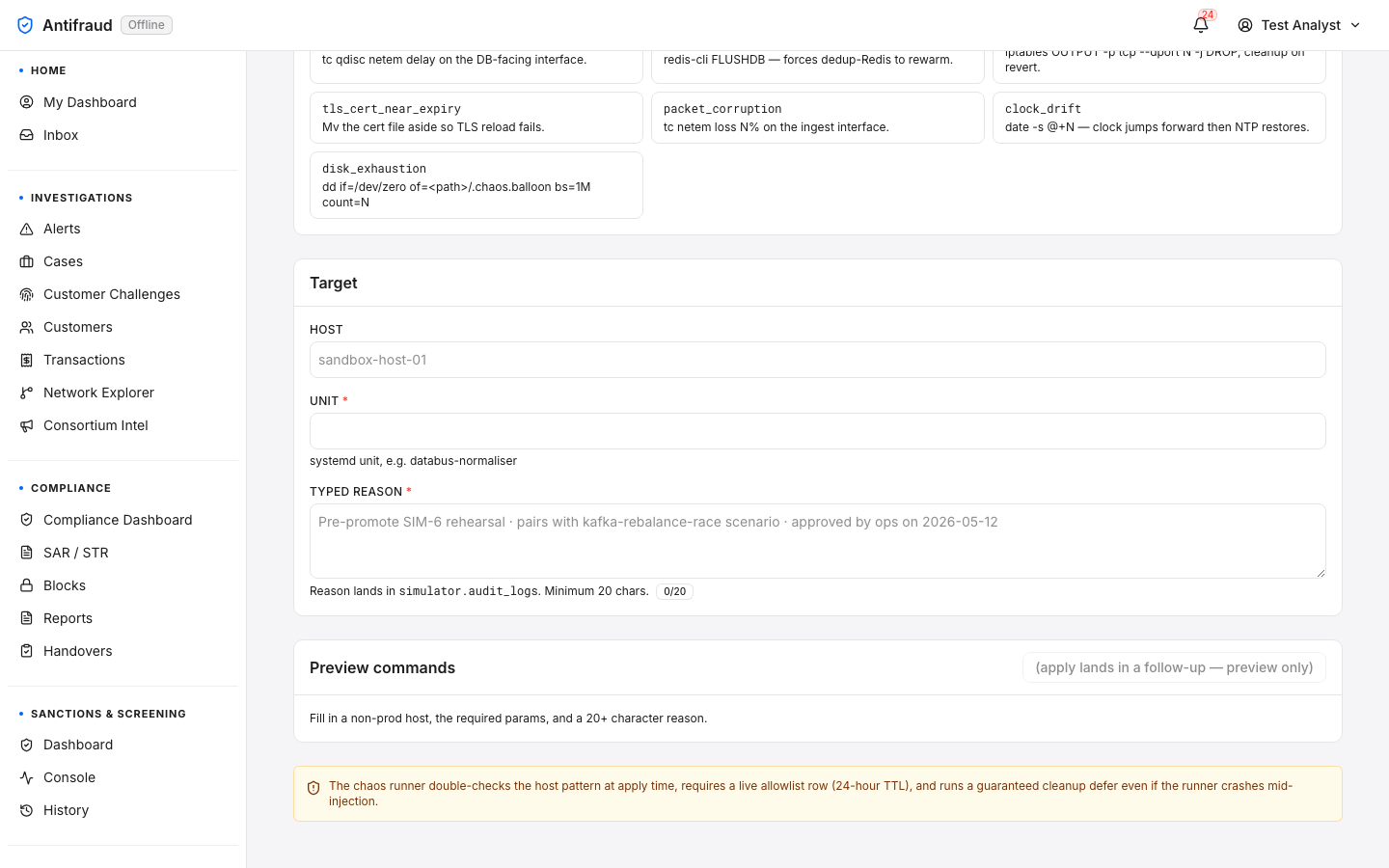1389x868 pixels.
Task: Open Handovers page
Action: click(x=78, y=651)
